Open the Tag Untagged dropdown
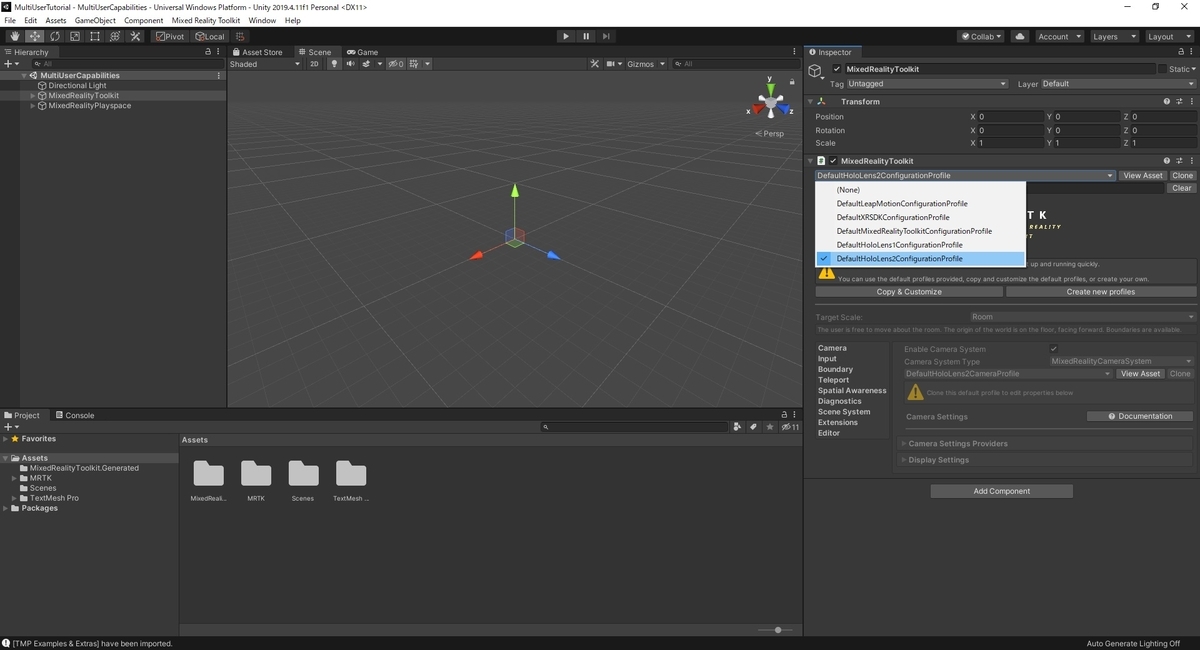The height and width of the screenshot is (650, 1200). (928, 84)
